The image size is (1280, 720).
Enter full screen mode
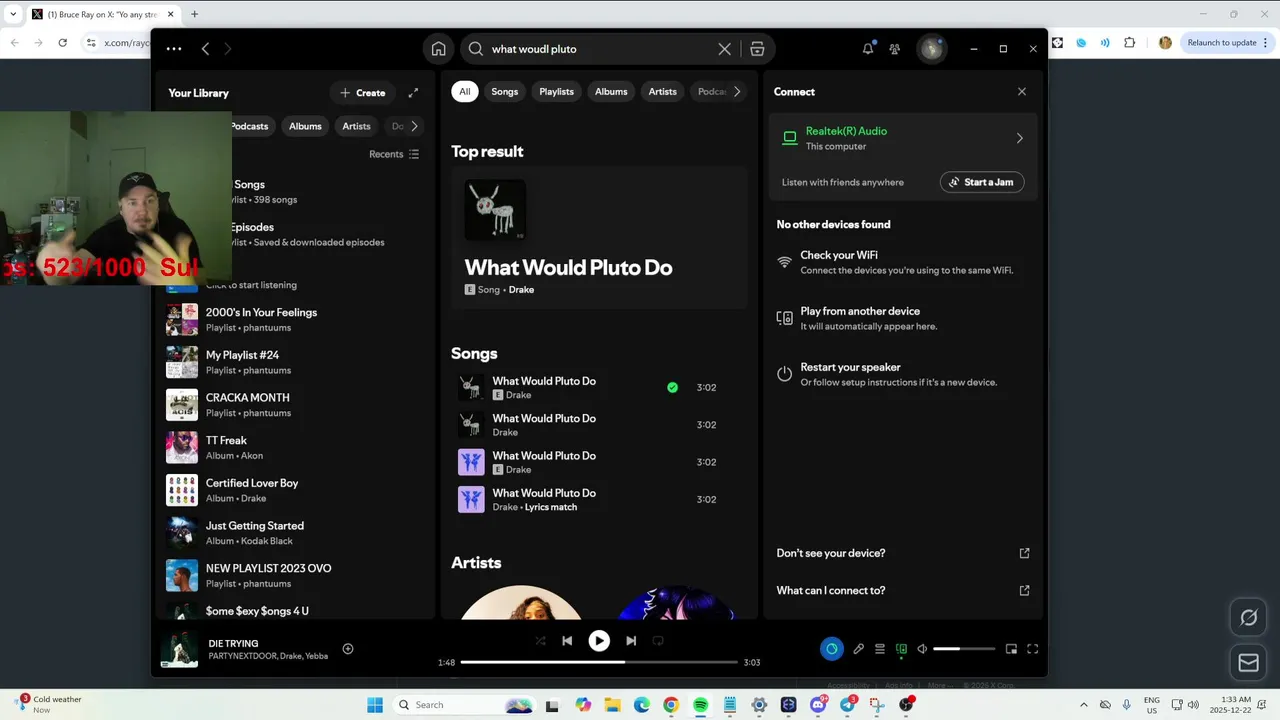point(1033,649)
